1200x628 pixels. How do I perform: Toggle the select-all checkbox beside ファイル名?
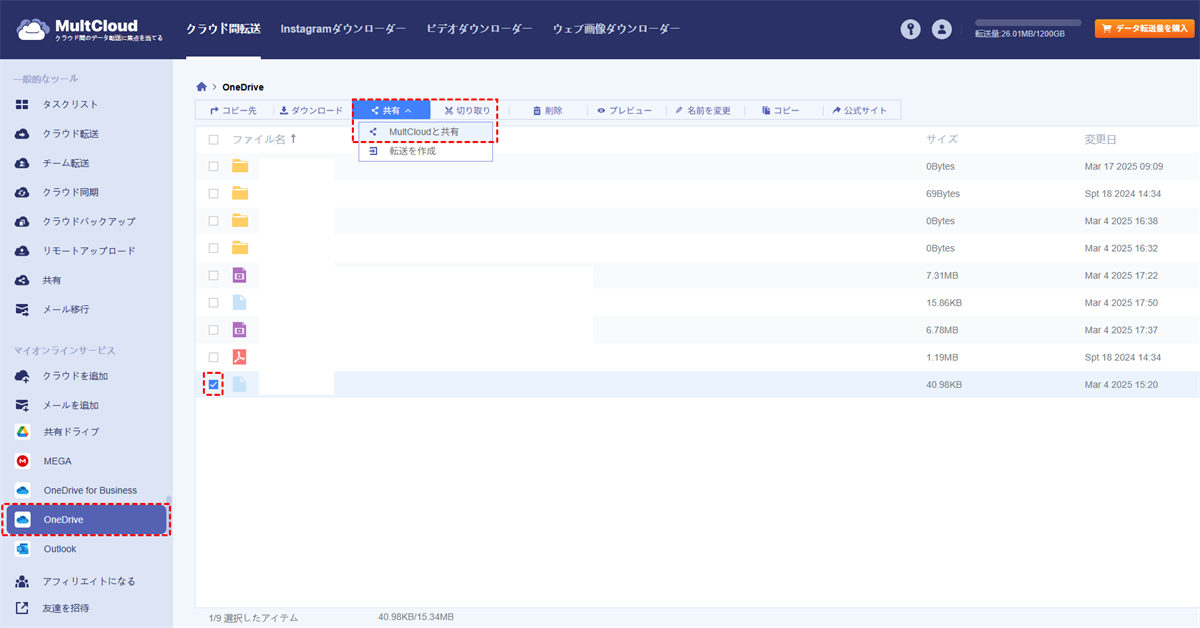pyautogui.click(x=213, y=140)
